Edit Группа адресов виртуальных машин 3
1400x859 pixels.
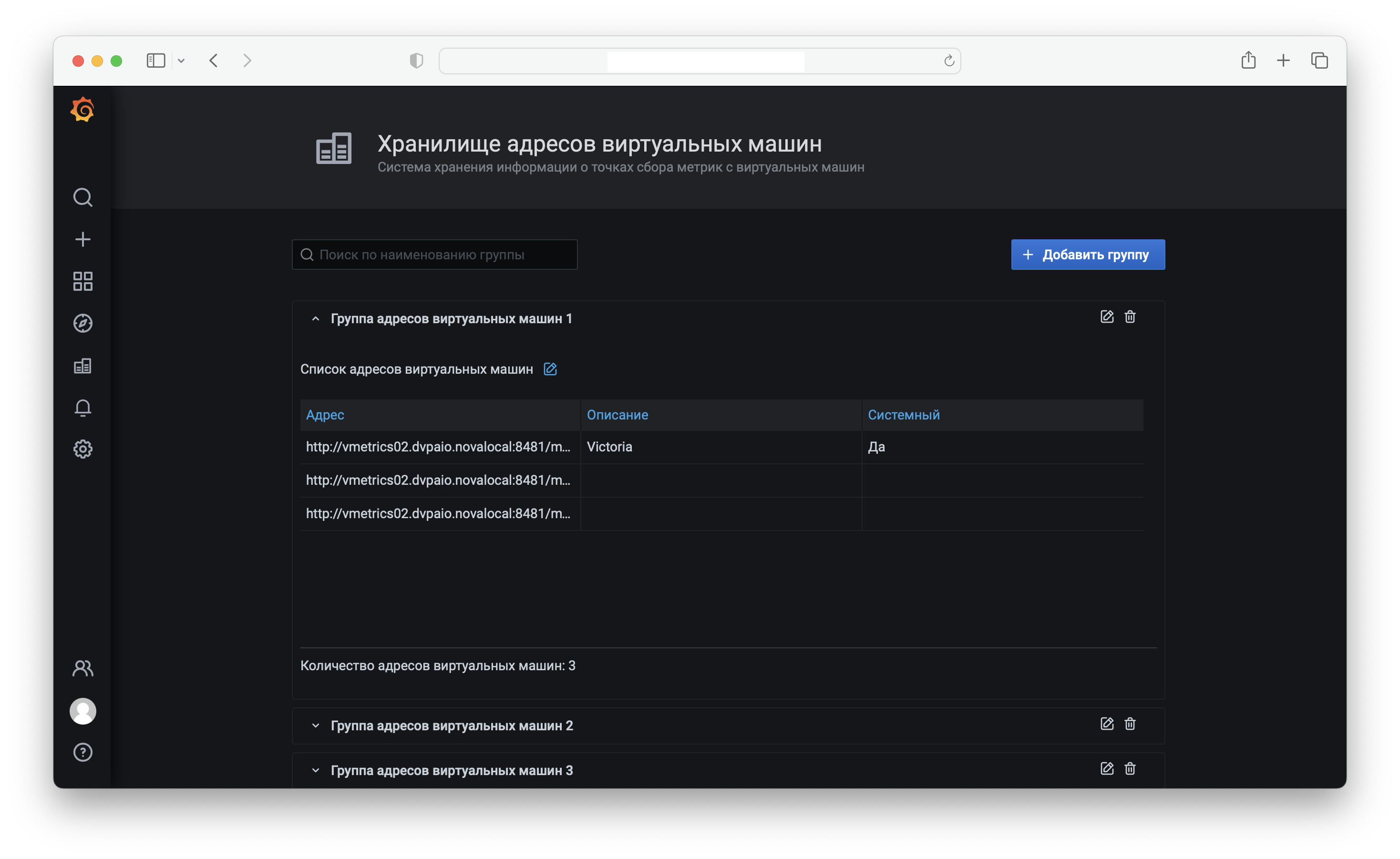click(x=1107, y=768)
